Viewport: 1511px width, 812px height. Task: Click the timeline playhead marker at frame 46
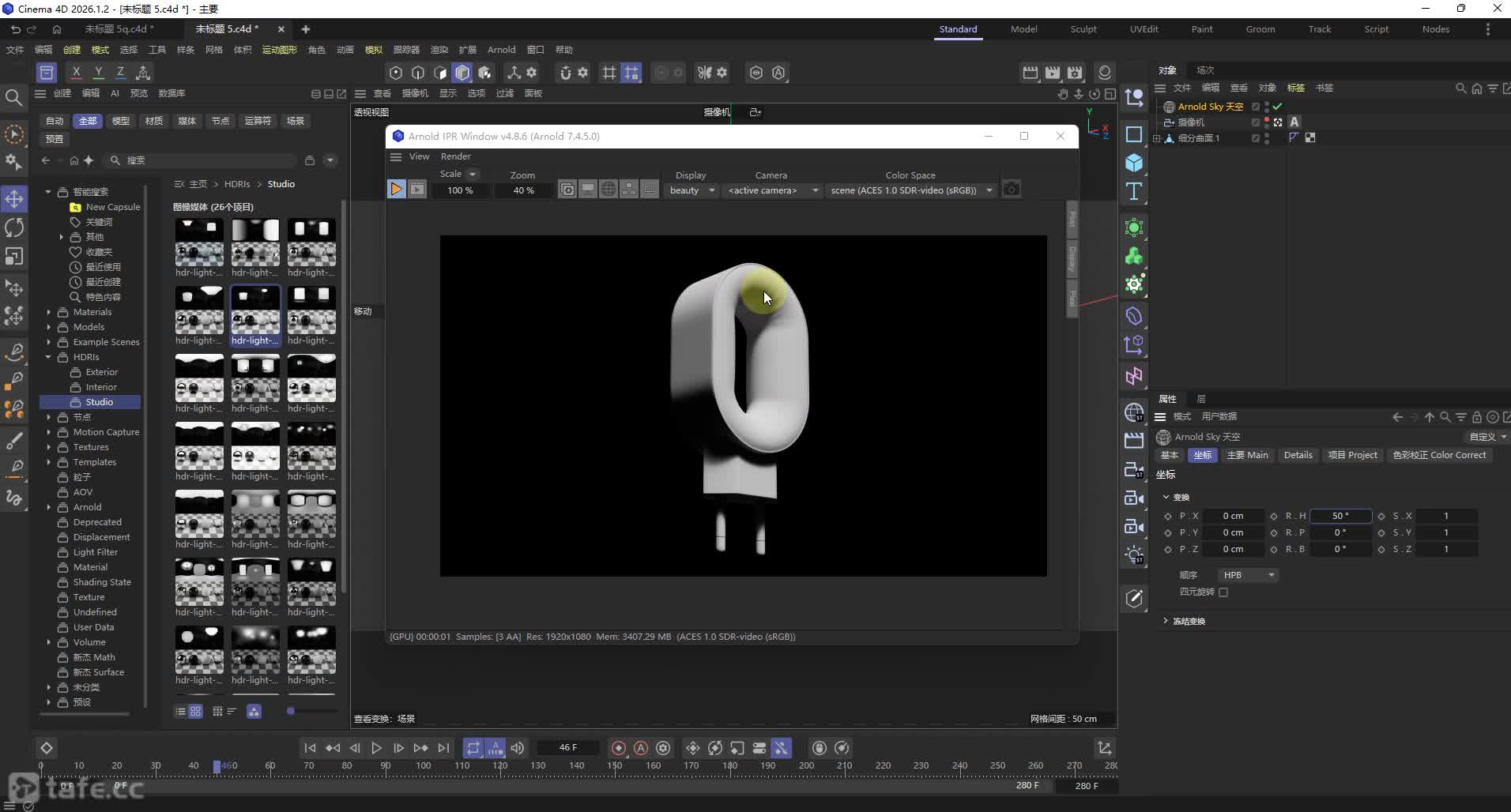click(217, 766)
